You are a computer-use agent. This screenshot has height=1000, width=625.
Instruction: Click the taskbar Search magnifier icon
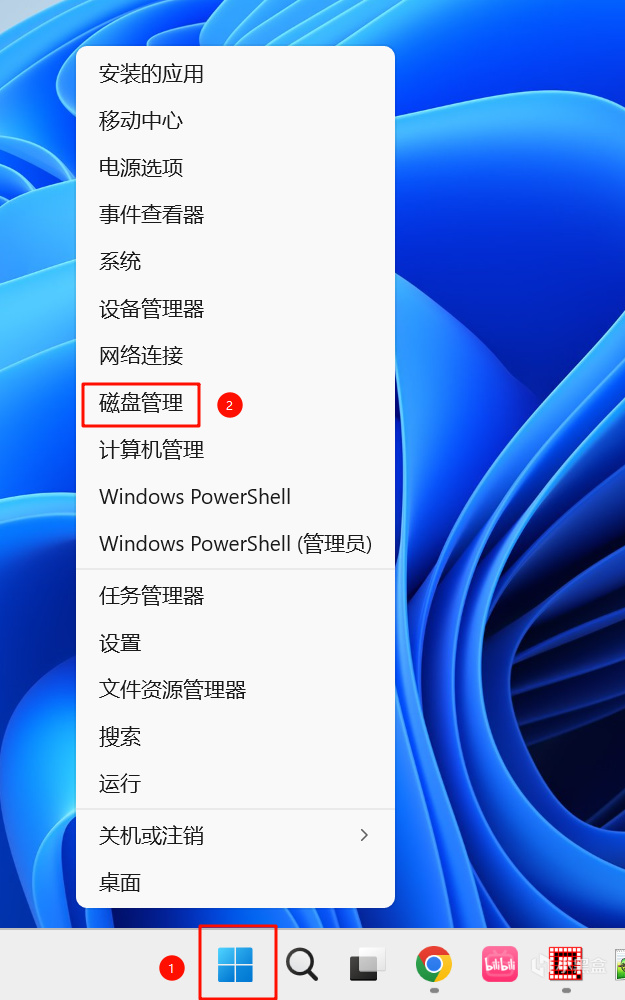302,964
